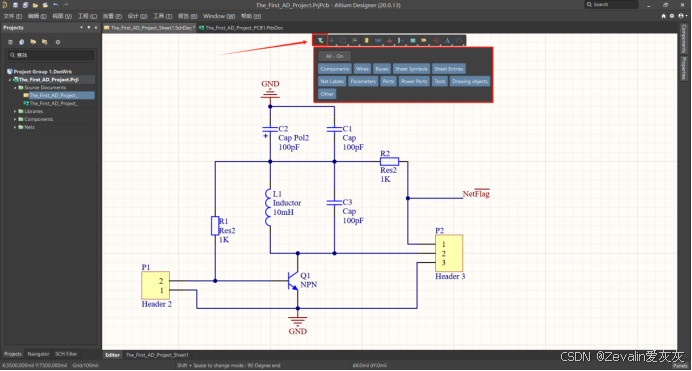The width and height of the screenshot is (692, 371).
Task: Toggle Ports selection filter
Action: [388, 81]
